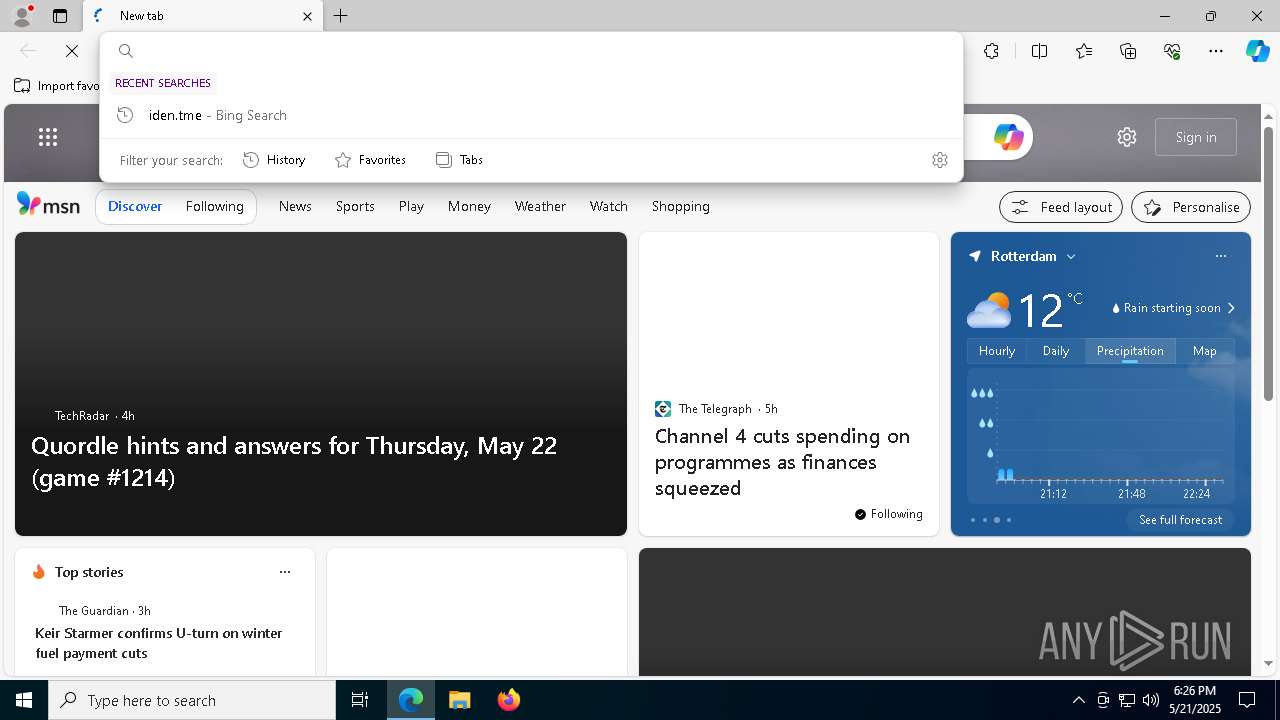The image size is (1280, 720).
Task: Open Rain starting soon alert
Action: click(1174, 308)
